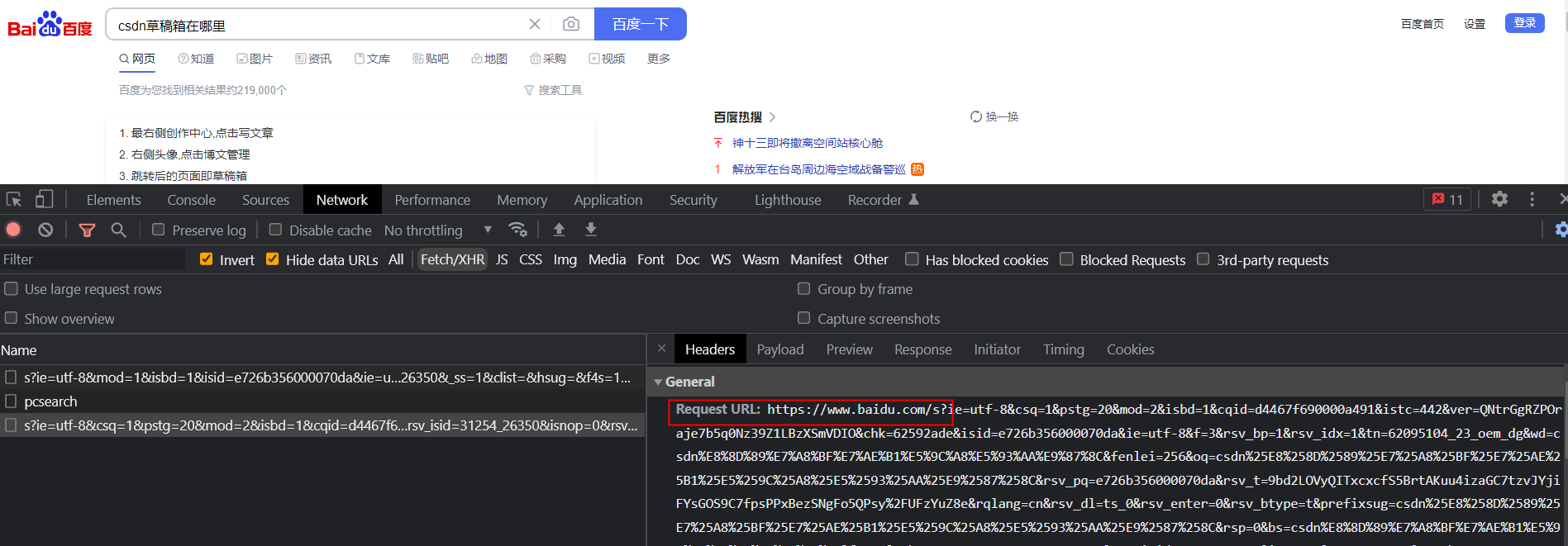Click the 登录 login button
The height and width of the screenshot is (546, 1568).
[1525, 23]
